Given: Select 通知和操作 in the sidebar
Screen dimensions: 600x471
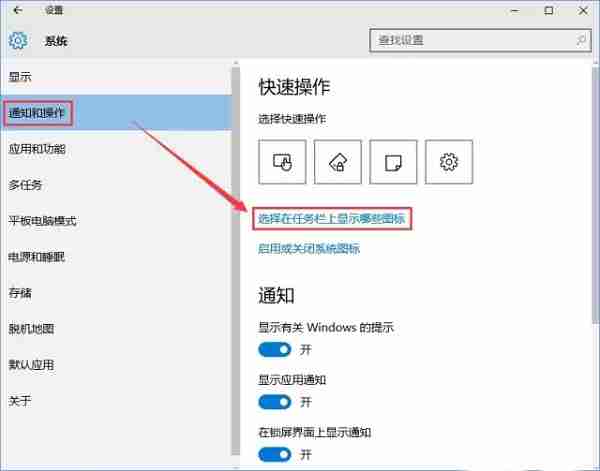Looking at the screenshot, I should pos(116,113).
